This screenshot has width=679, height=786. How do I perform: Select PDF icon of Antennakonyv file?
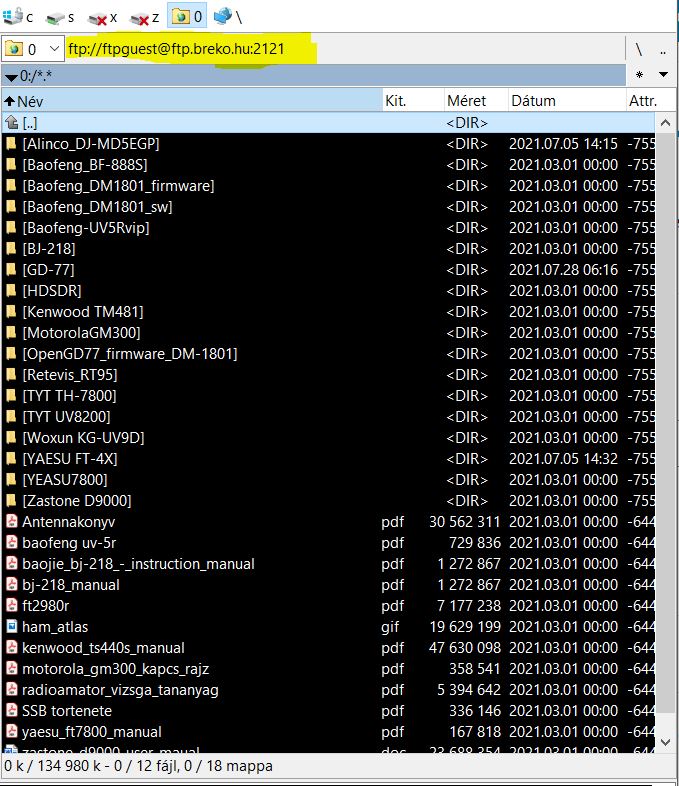pos(11,522)
